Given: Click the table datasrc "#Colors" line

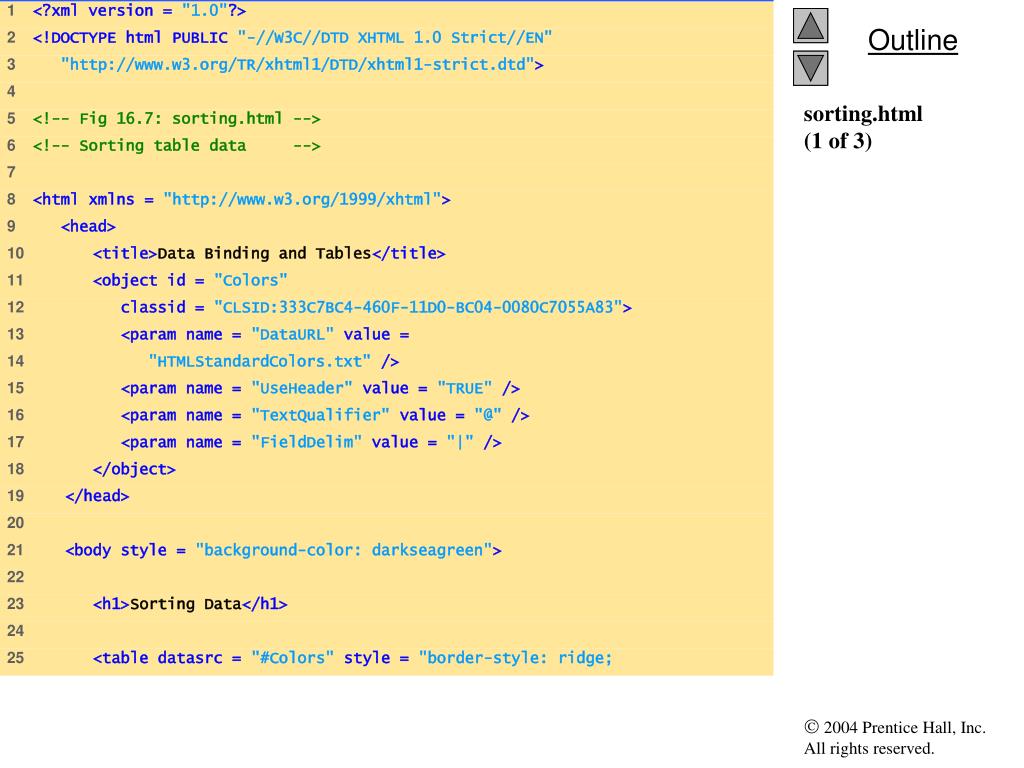Looking at the screenshot, I should tap(353, 658).
